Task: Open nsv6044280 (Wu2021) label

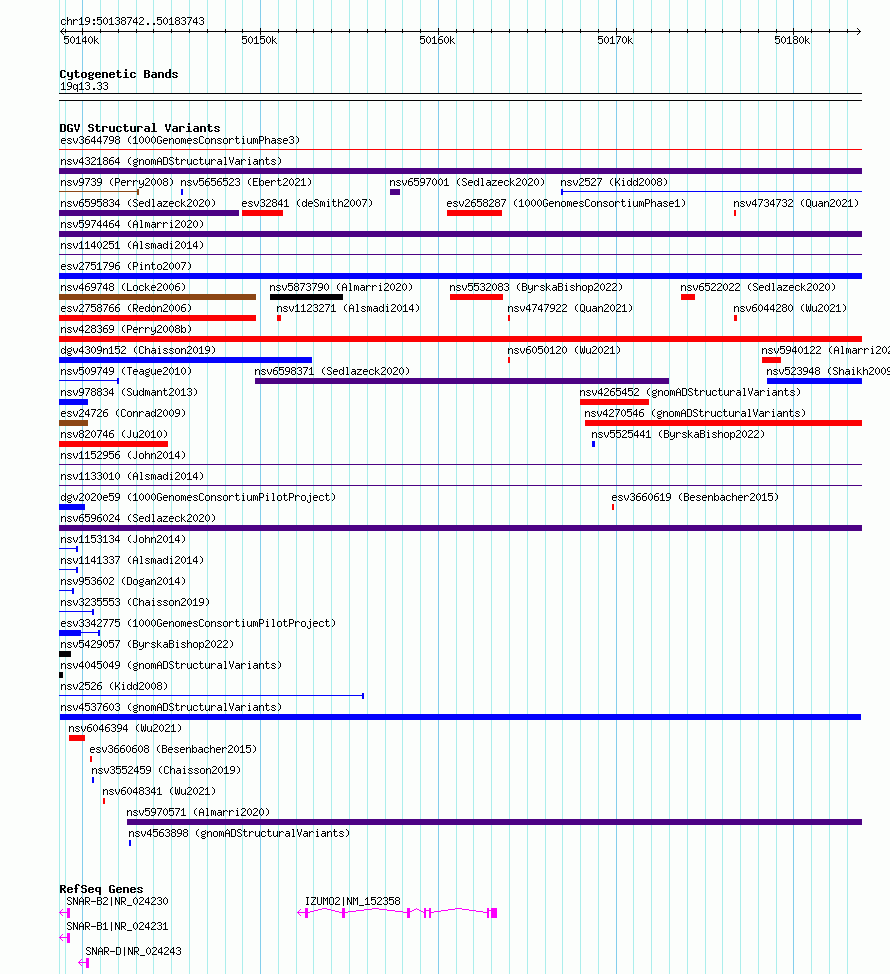Action: click(x=790, y=308)
